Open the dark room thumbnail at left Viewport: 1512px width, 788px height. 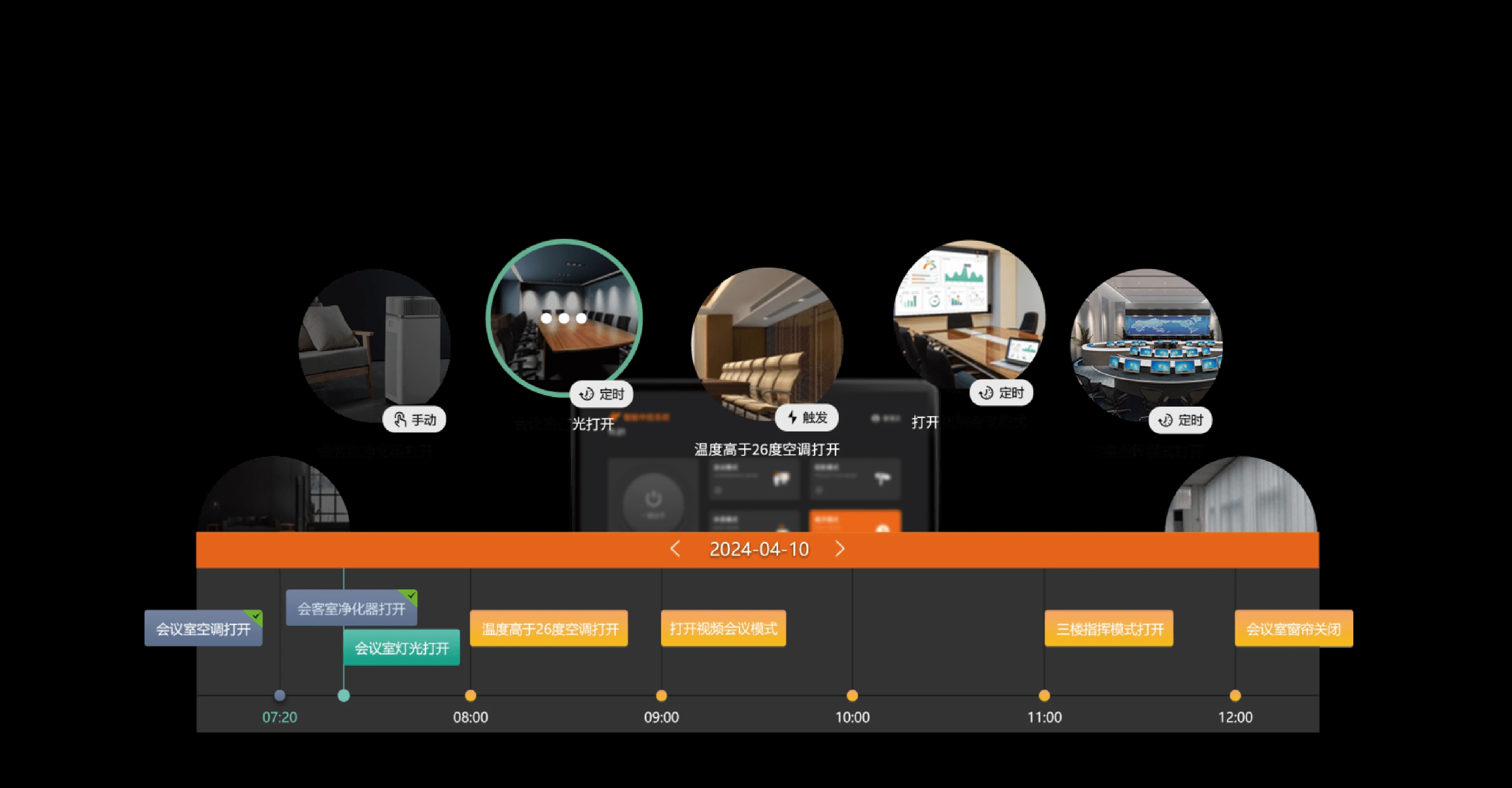tap(274, 494)
